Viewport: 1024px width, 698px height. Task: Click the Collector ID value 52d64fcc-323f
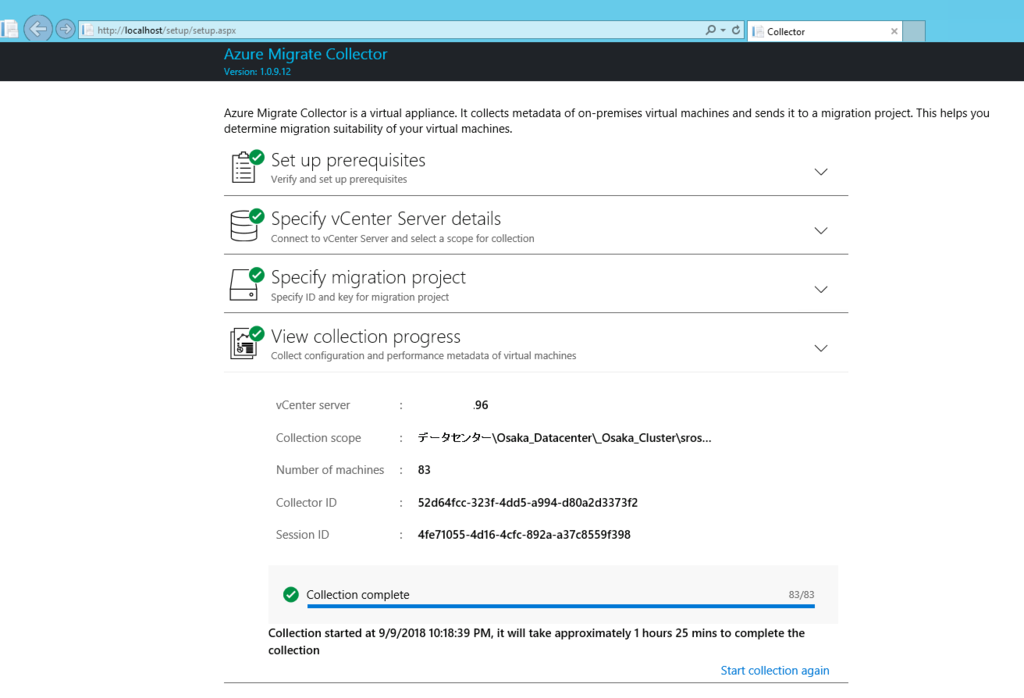pos(528,503)
